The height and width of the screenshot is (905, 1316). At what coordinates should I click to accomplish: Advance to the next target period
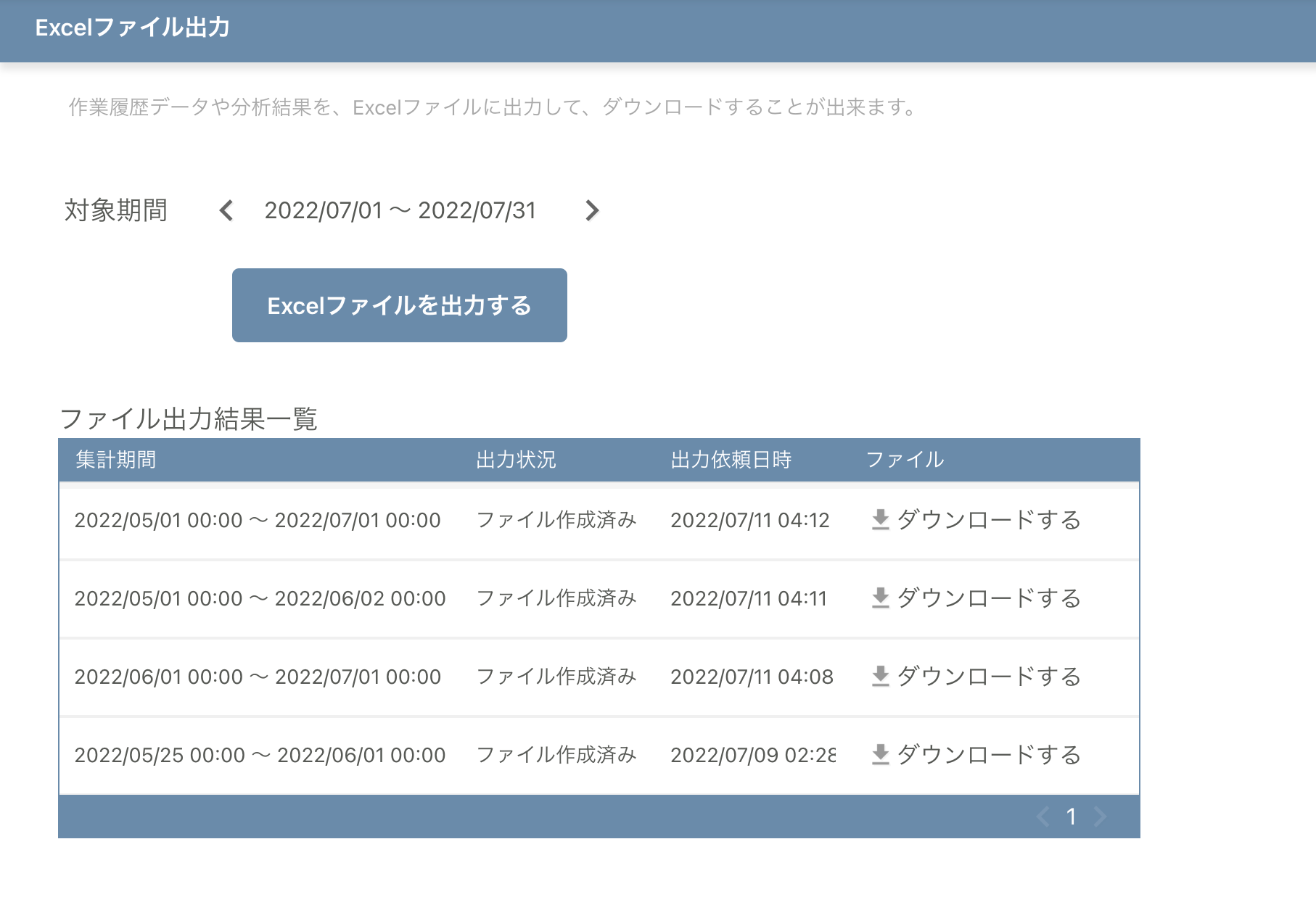click(592, 211)
